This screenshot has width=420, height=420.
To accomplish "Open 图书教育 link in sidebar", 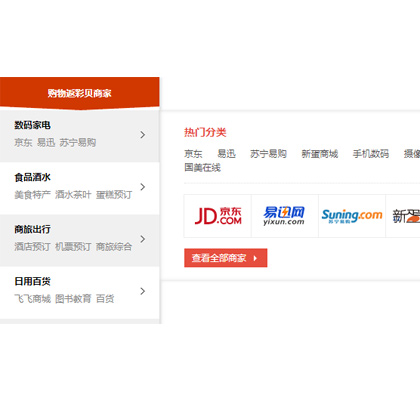I will (x=73, y=299).
